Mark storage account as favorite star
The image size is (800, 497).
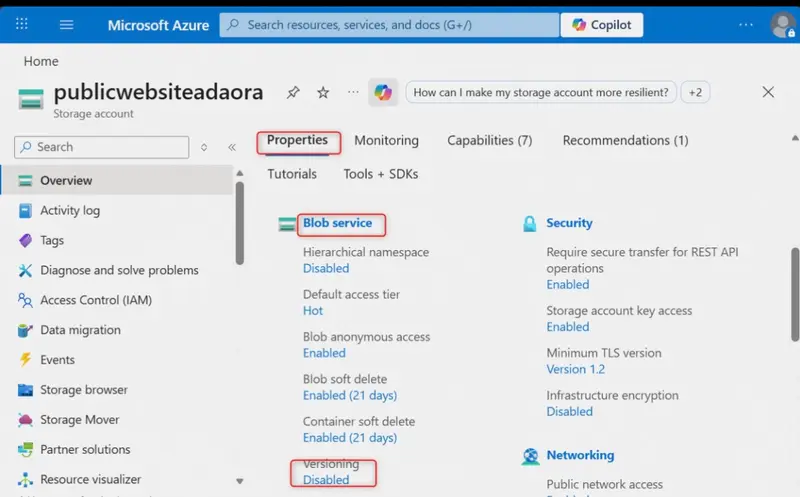(x=323, y=92)
